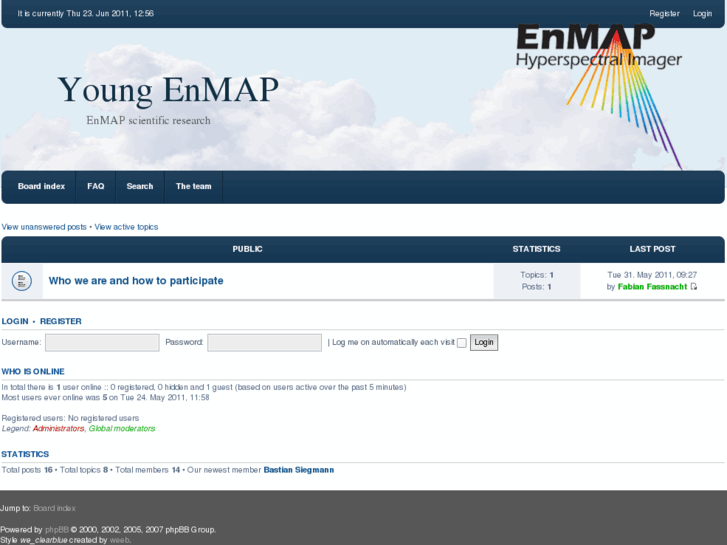The width and height of the screenshot is (727, 545).
Task: Click the REGISTER heading link
Action: coord(61,321)
